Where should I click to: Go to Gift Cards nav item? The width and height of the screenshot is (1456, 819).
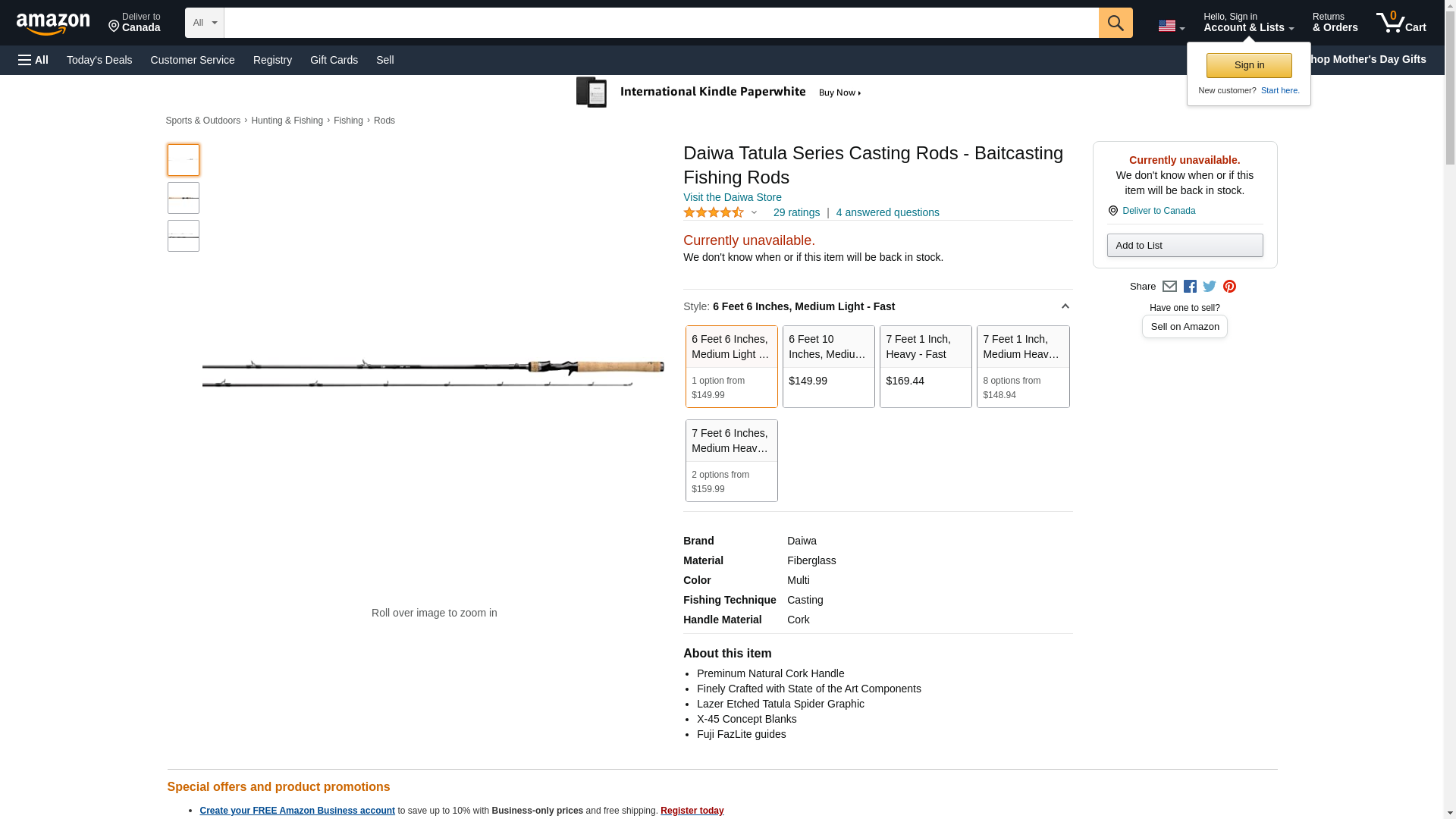334,60
